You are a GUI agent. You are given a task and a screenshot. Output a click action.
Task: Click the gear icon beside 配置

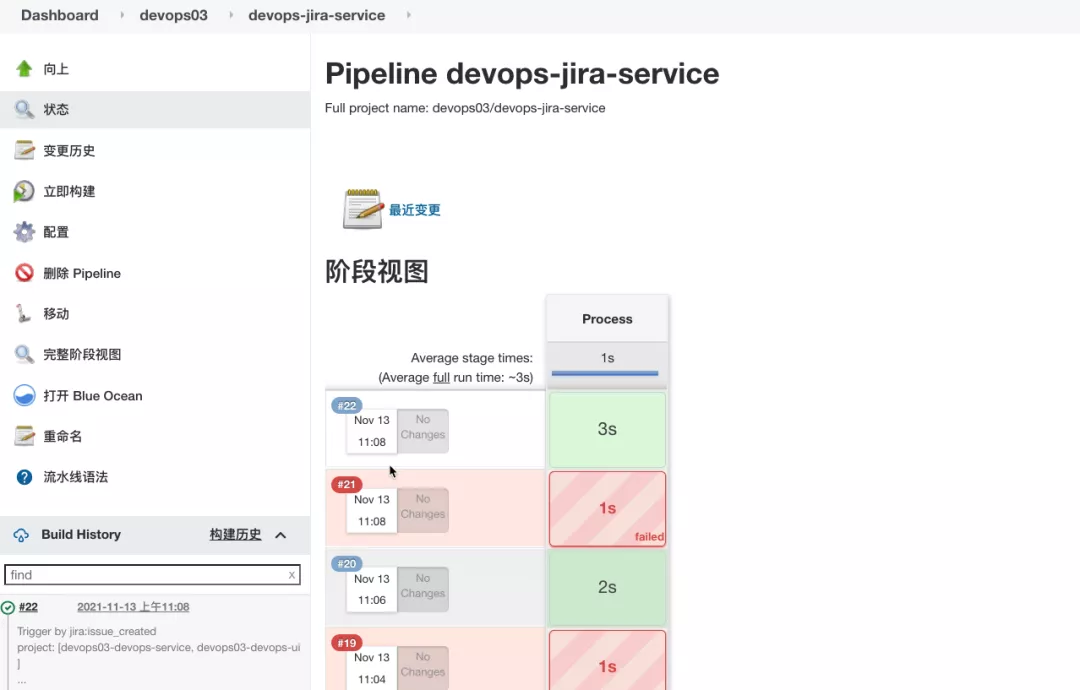24,232
